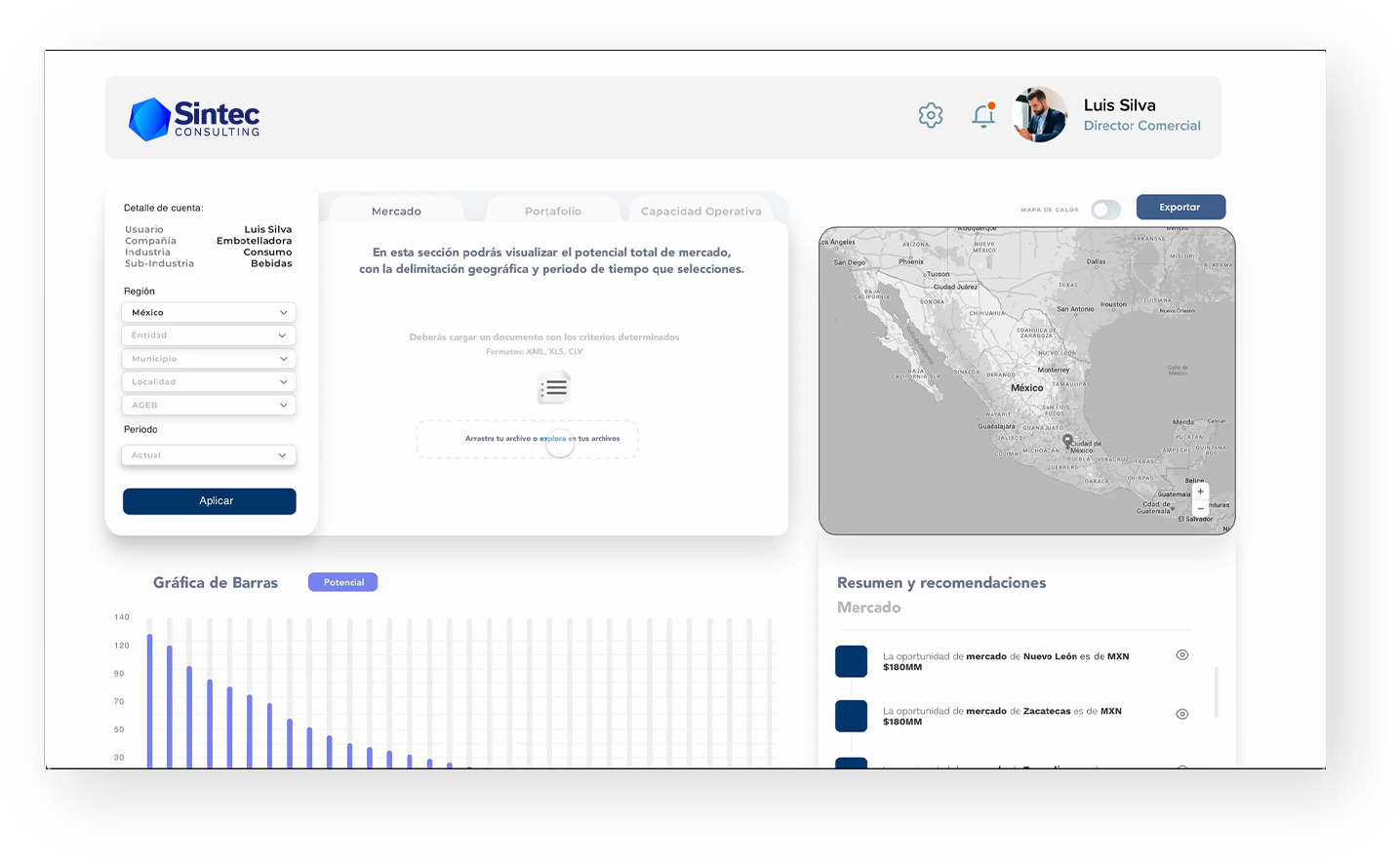Screen dimensions: 1400x863
Task: Click the document list upload icon
Action: coord(554,388)
